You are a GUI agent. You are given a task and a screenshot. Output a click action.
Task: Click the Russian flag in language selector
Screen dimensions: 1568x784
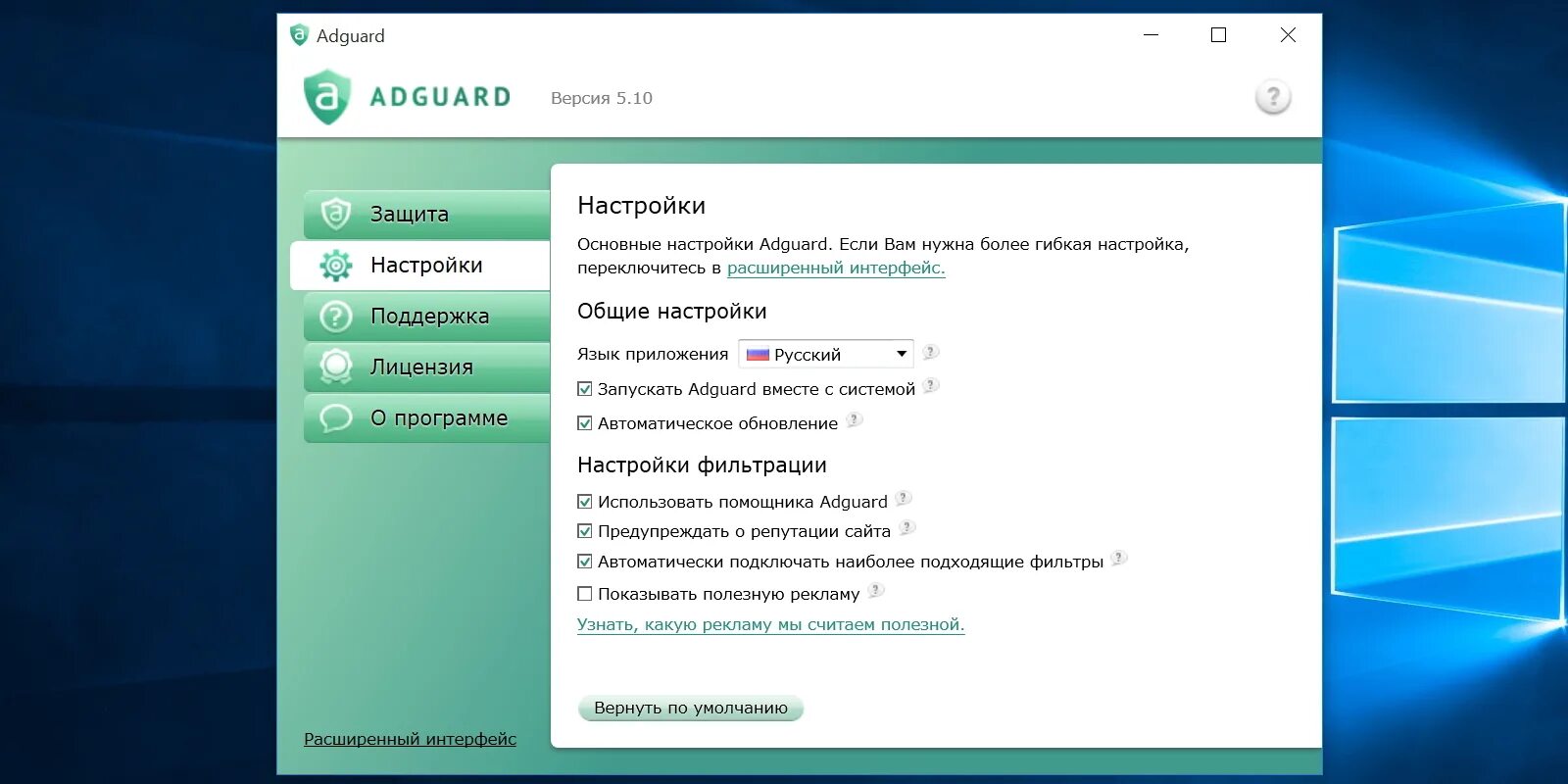pyautogui.click(x=758, y=355)
